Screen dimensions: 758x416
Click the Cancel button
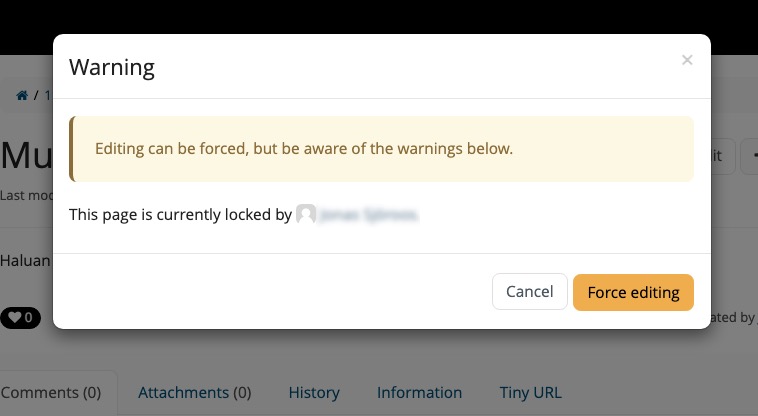[529, 292]
